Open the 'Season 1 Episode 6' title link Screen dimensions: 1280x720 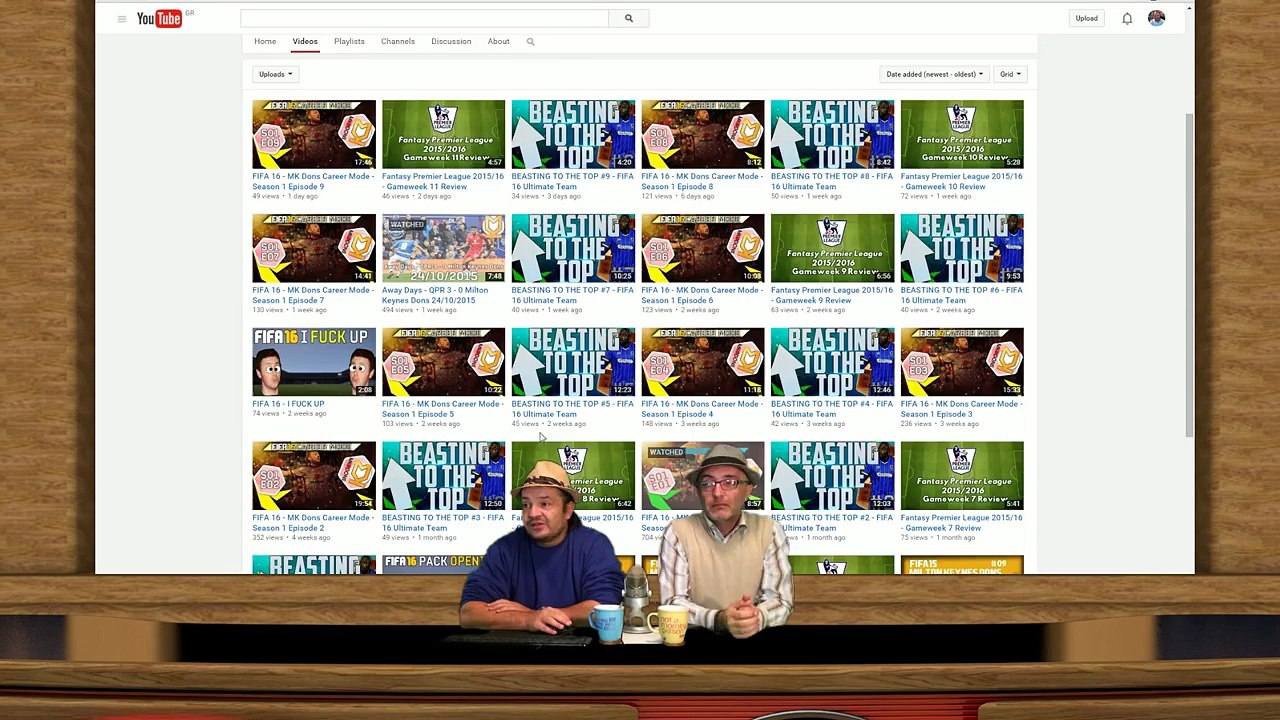[702, 295]
